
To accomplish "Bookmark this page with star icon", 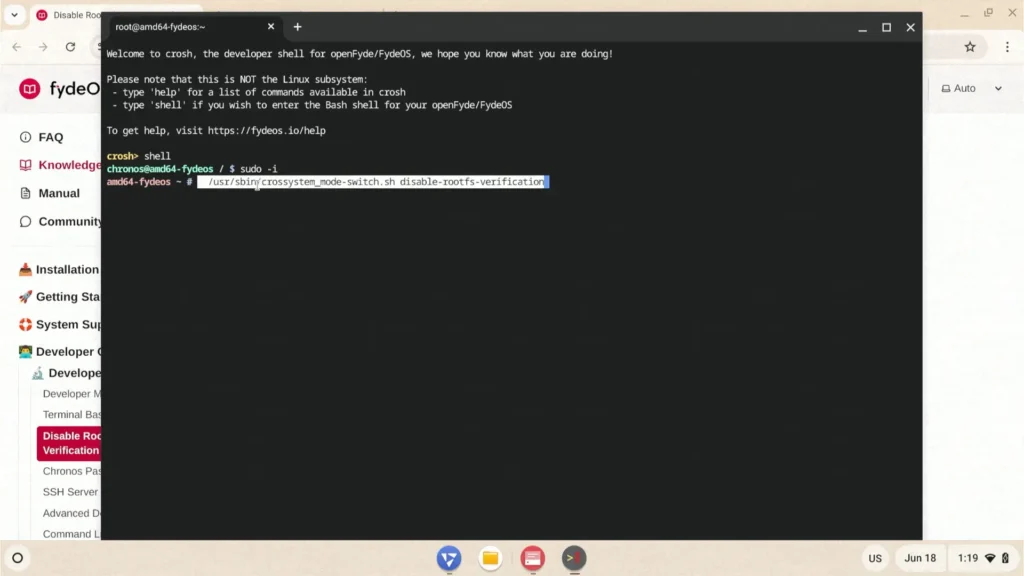I will pos(970,47).
